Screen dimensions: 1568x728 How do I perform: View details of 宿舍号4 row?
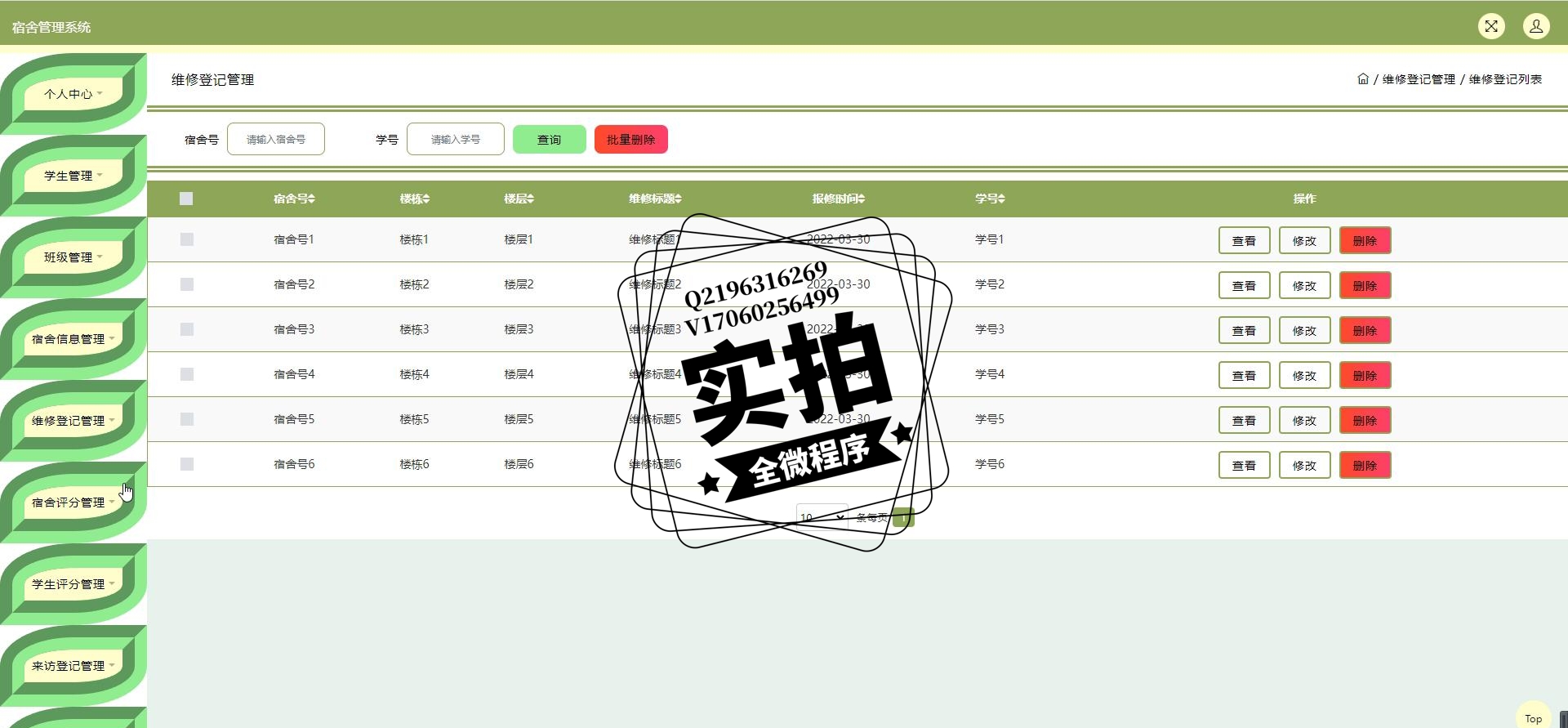click(x=1244, y=376)
